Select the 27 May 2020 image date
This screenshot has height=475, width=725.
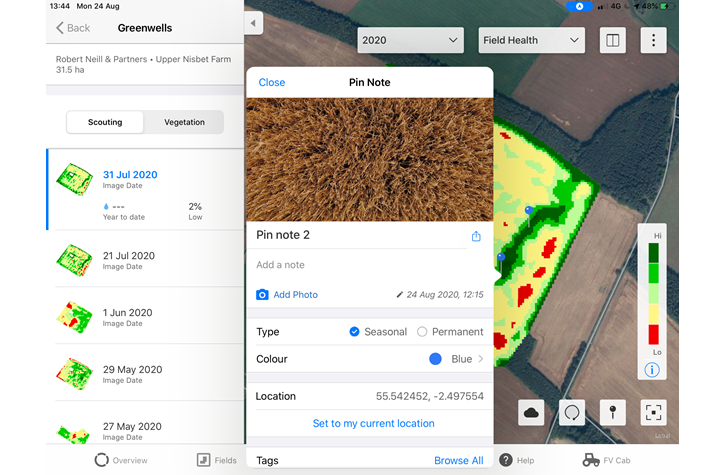click(x=132, y=426)
